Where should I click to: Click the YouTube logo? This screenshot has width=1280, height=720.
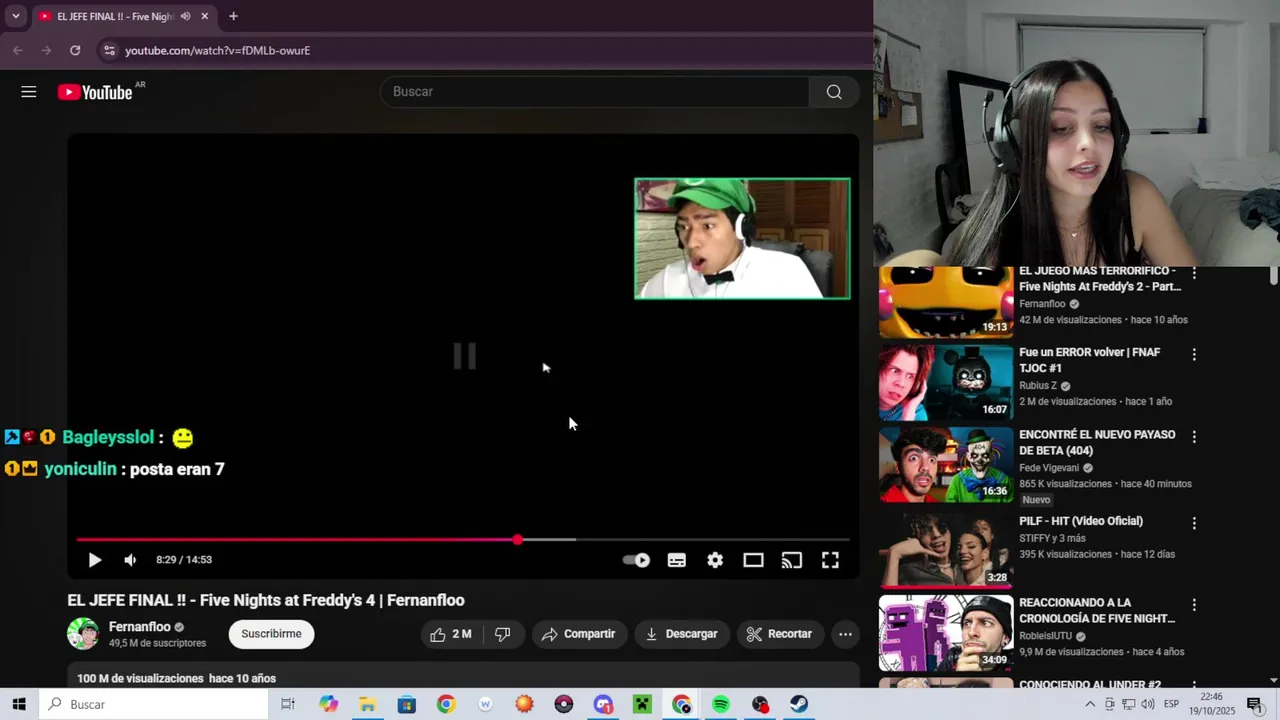[95, 92]
